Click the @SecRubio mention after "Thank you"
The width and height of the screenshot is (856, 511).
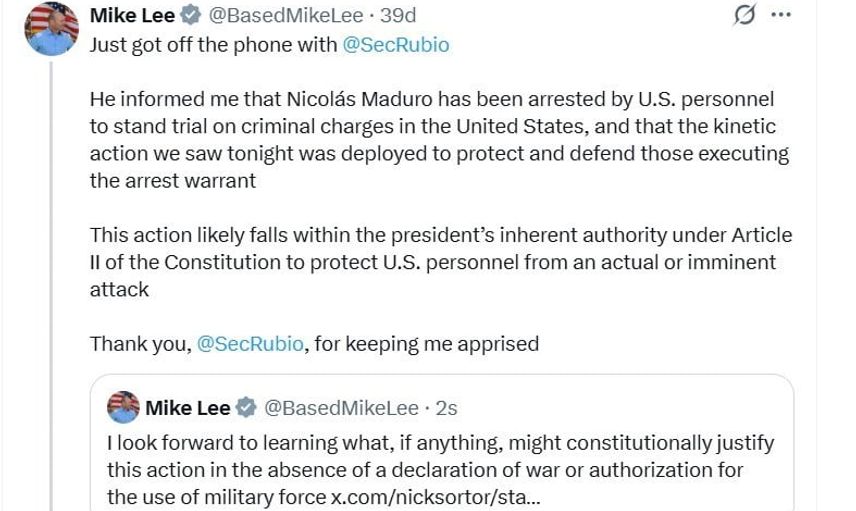[x=250, y=344]
